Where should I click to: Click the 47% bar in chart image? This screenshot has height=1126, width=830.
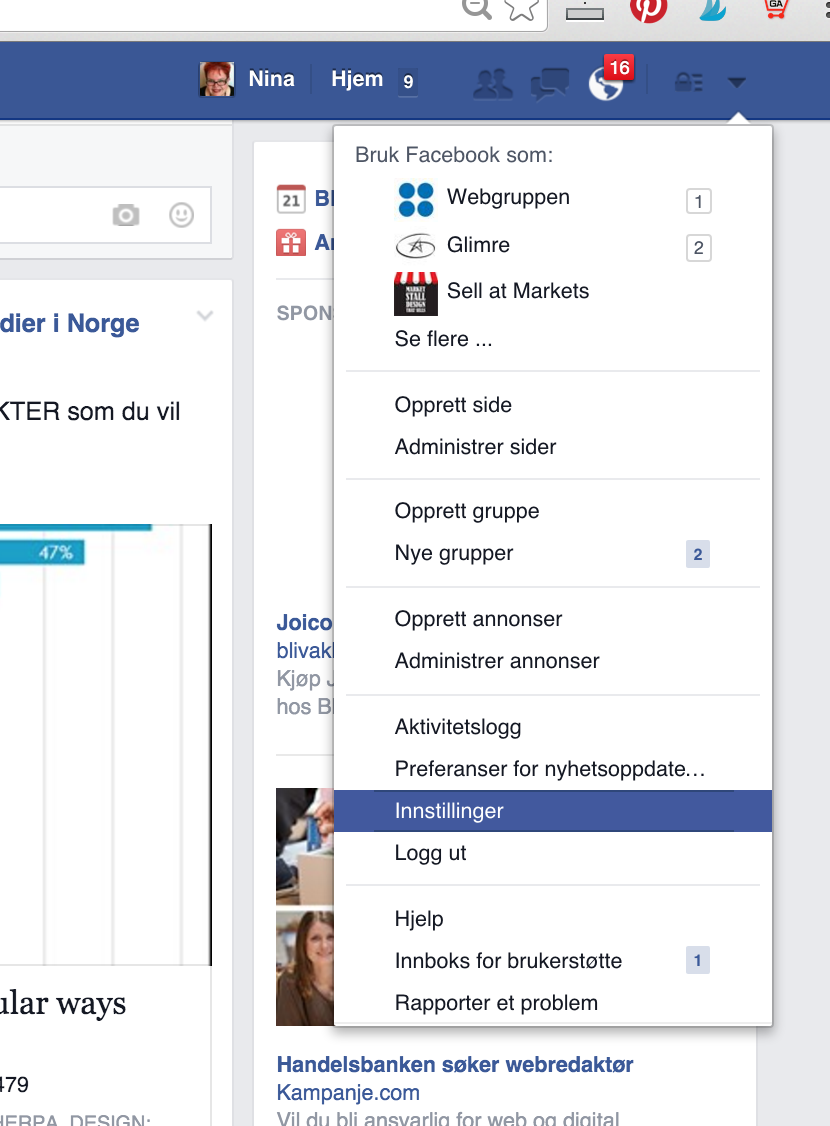coord(42,552)
